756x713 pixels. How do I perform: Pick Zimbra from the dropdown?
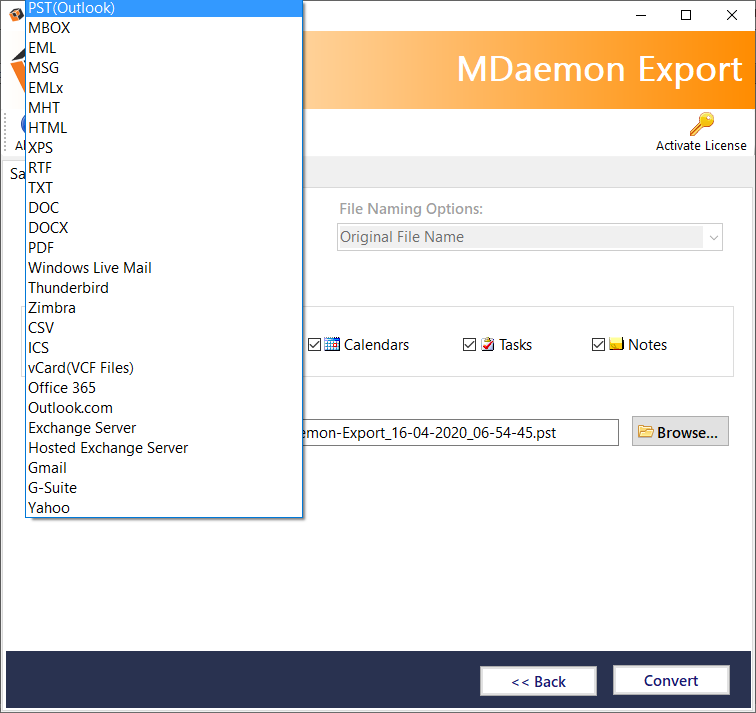coord(164,308)
